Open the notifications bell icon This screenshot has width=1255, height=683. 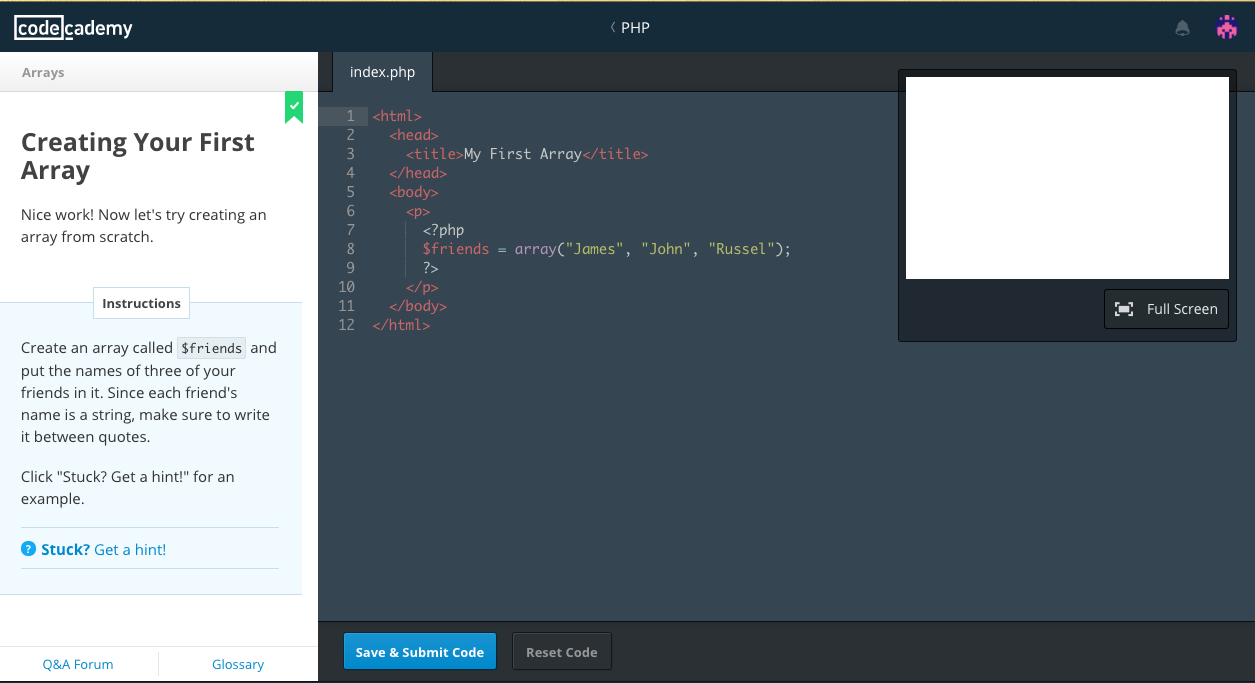pos(1183,28)
